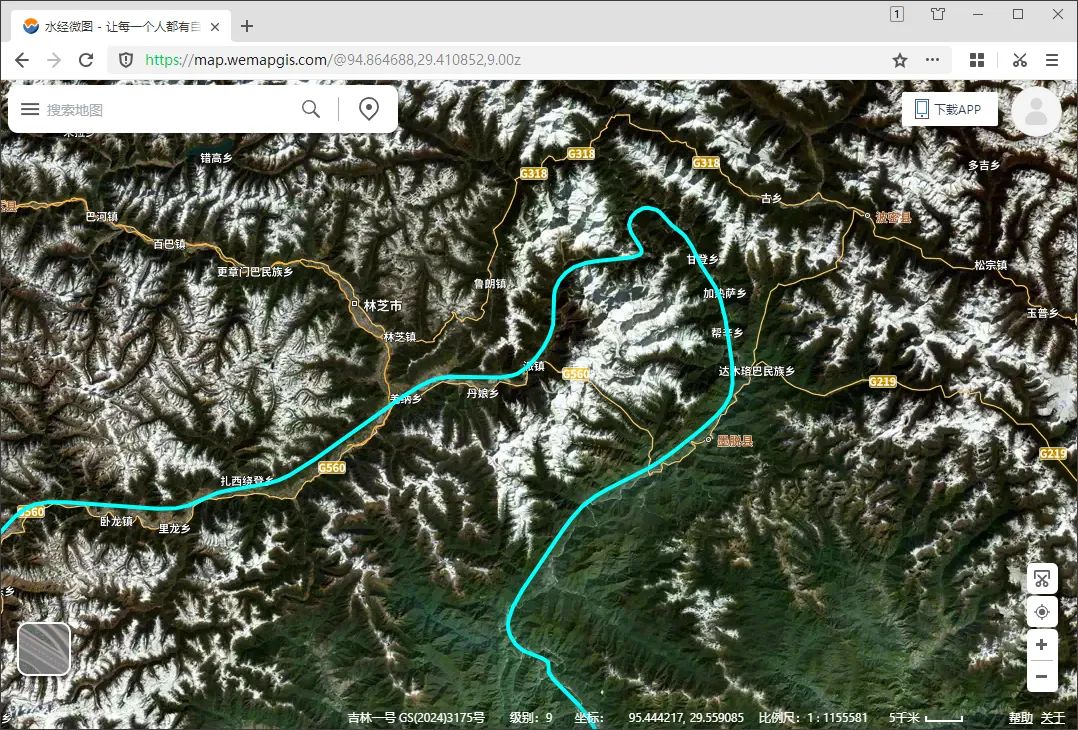Screen dimensions: 1078x730
Task: Reload the page
Action: pyautogui.click(x=86, y=60)
